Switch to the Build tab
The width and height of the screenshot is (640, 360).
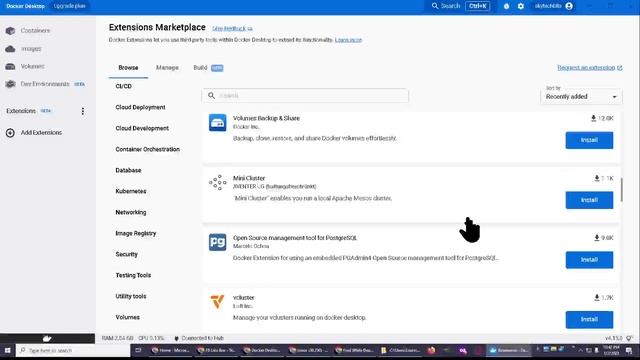[208, 68]
